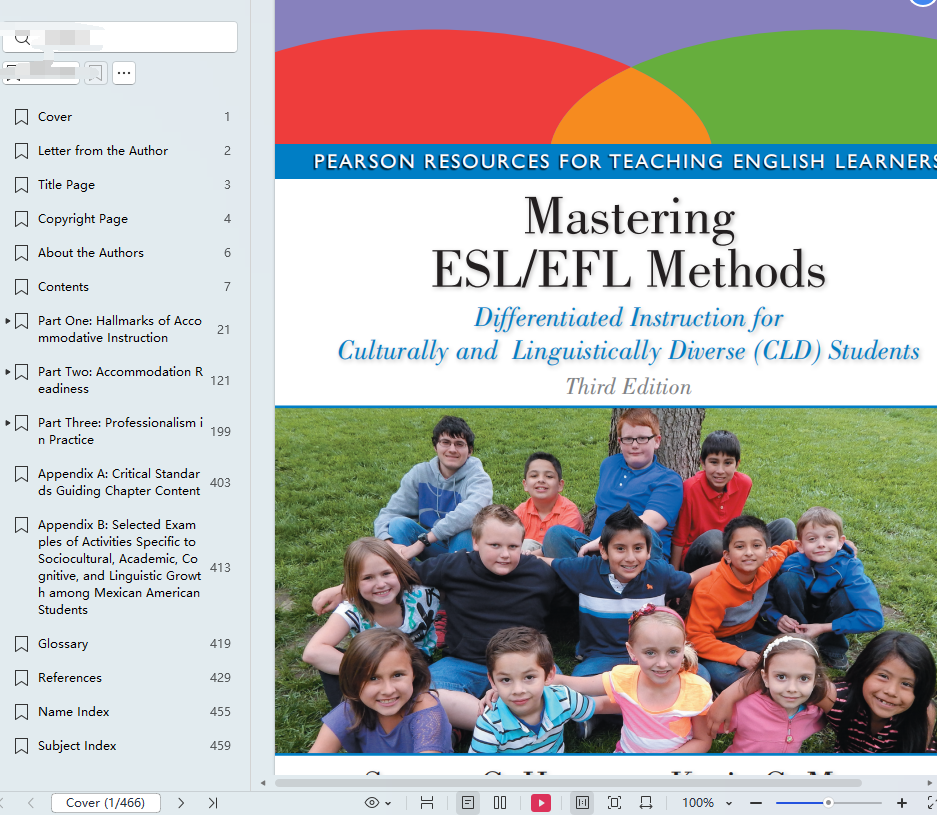937x815 pixels.
Task: Toggle actual size 1:1 view
Action: point(582,803)
